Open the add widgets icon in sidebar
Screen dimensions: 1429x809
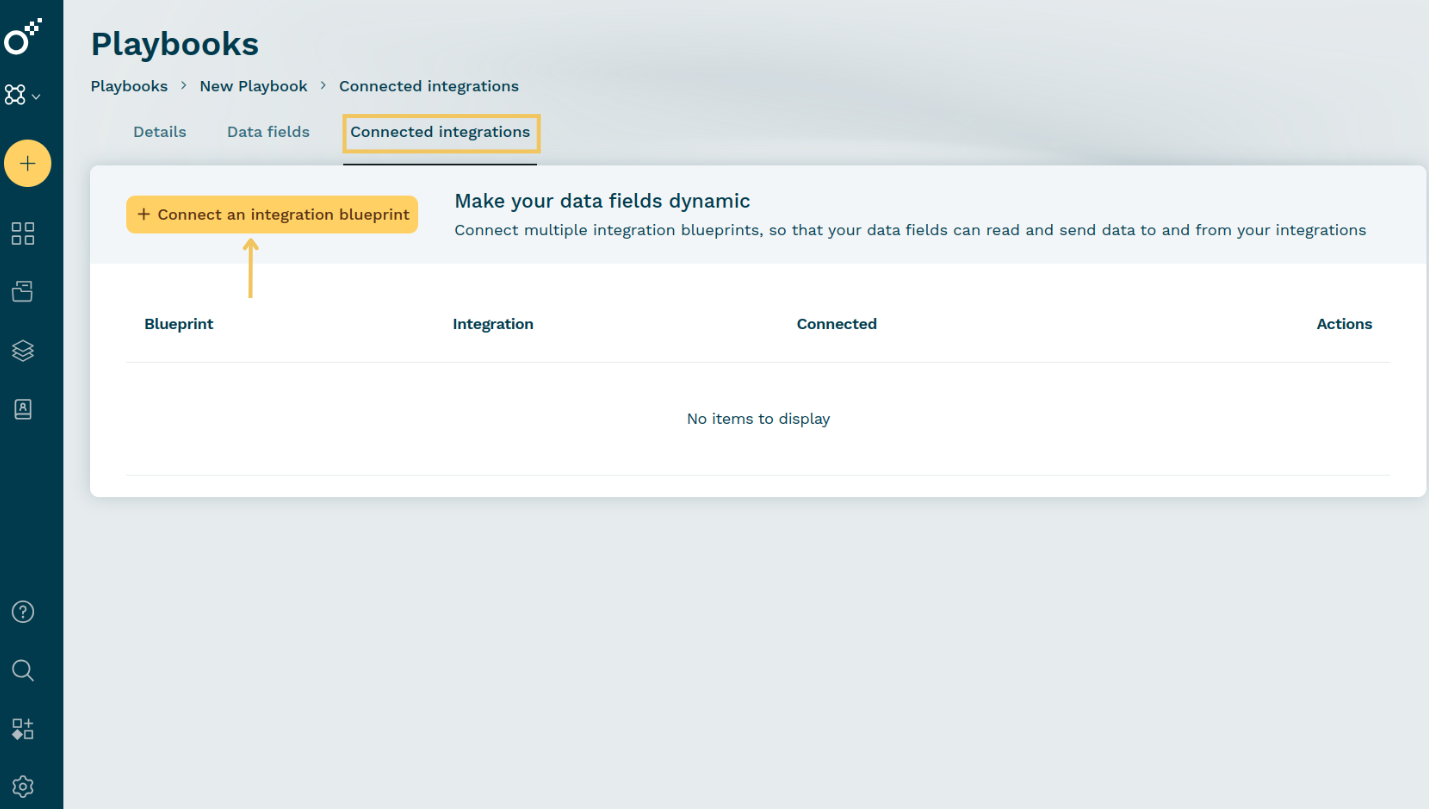click(x=23, y=729)
